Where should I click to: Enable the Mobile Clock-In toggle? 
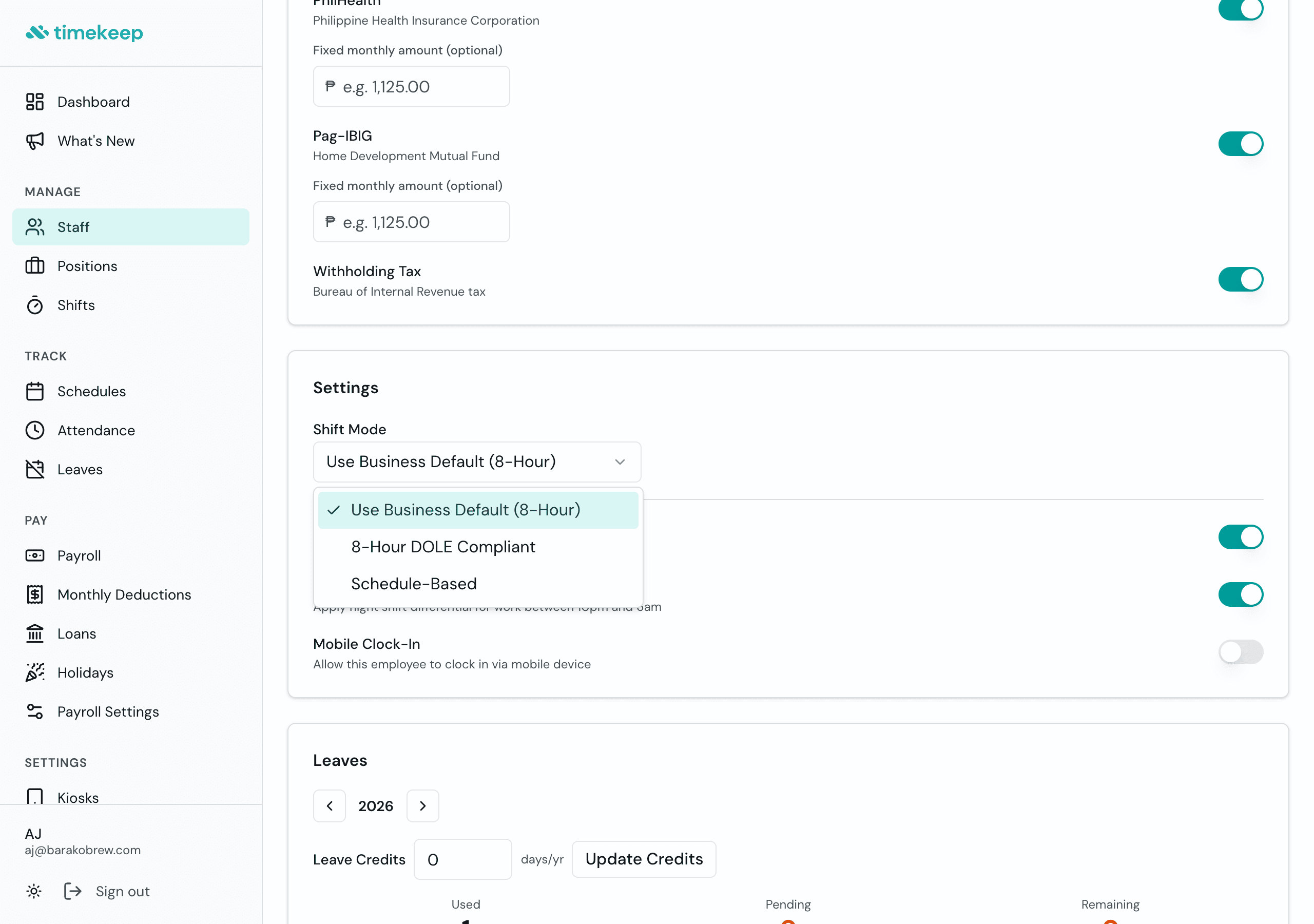tap(1240, 652)
